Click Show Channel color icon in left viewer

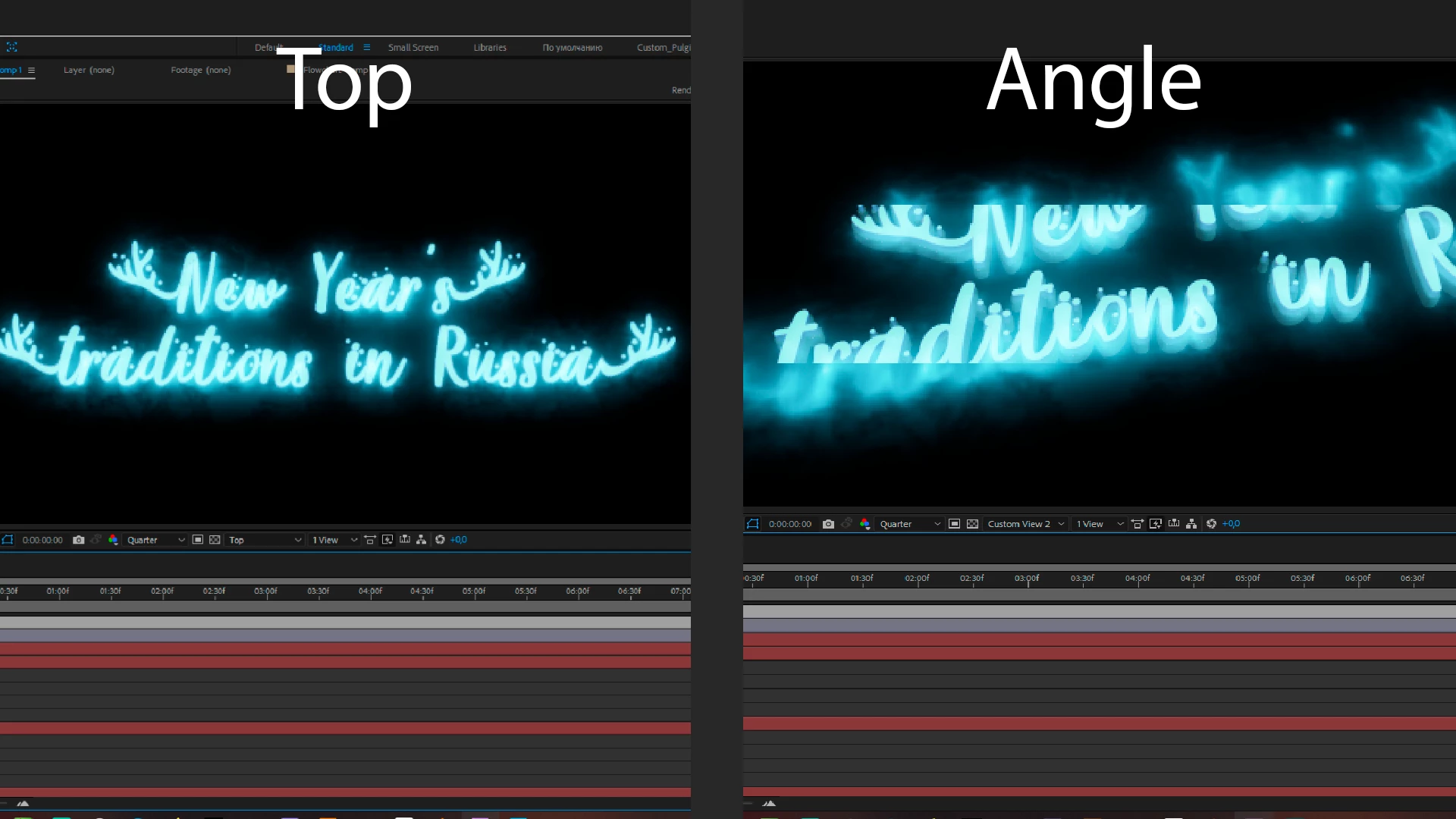click(x=113, y=540)
